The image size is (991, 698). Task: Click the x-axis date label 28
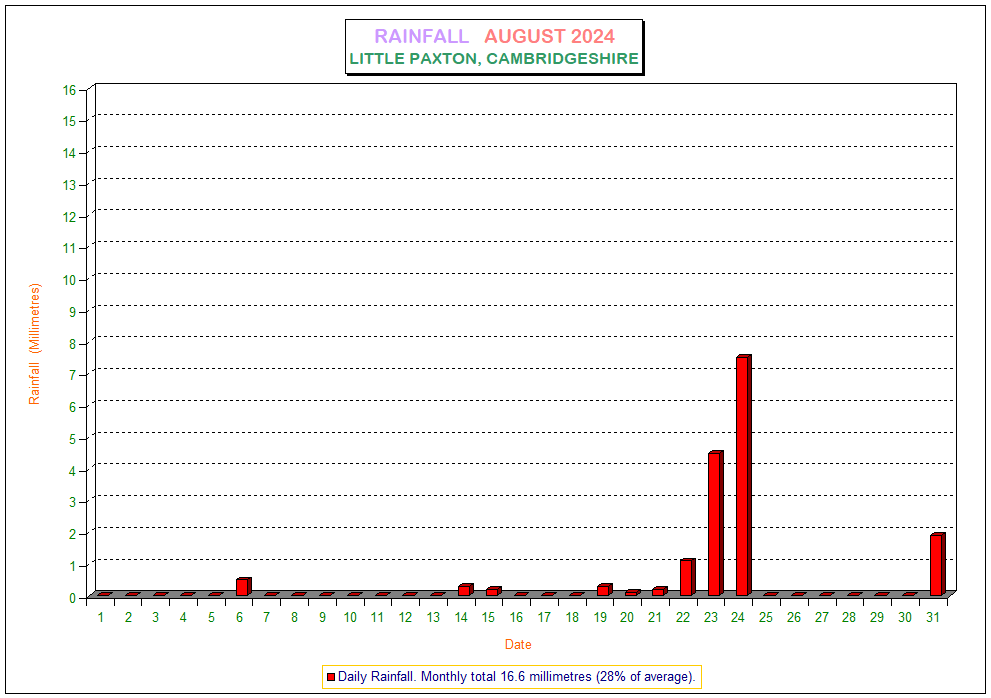849,617
